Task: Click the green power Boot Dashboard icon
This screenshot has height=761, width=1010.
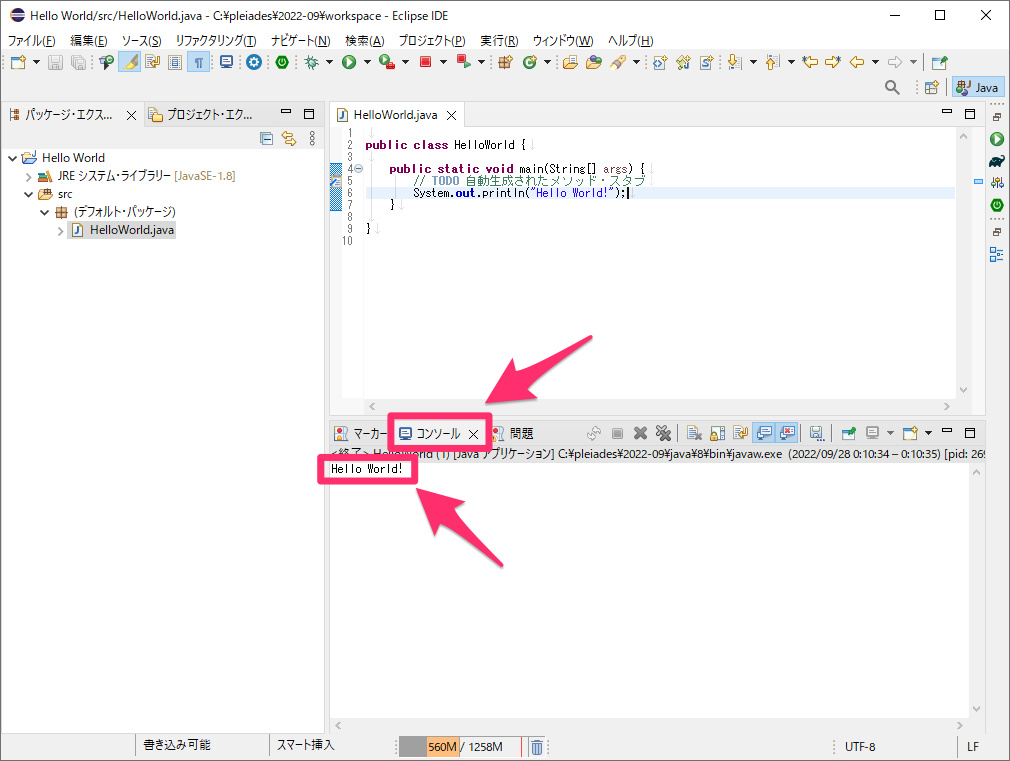Action: [281, 63]
